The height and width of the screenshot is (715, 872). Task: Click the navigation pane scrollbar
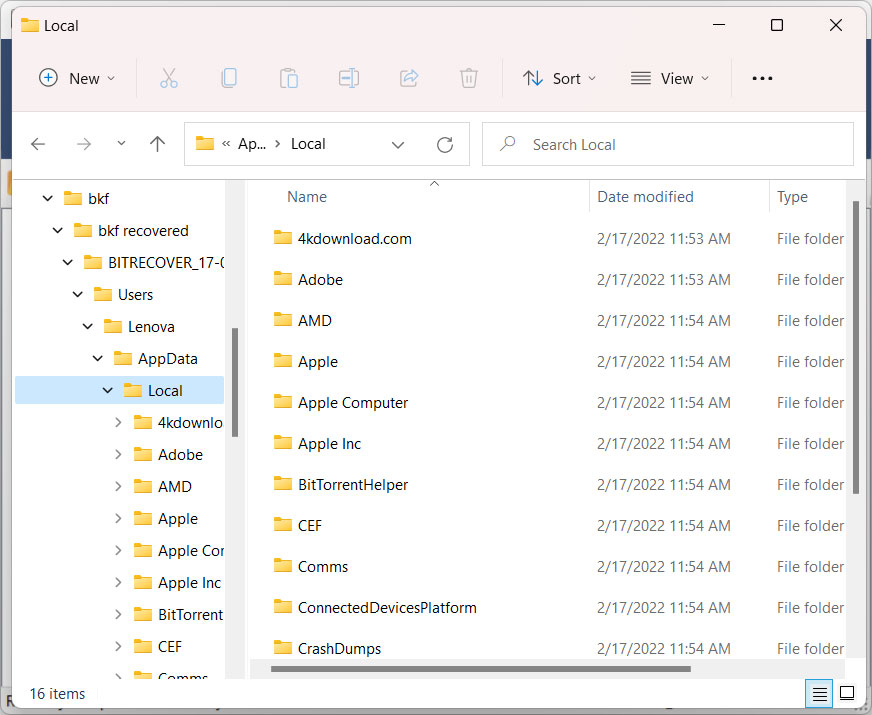(235, 382)
